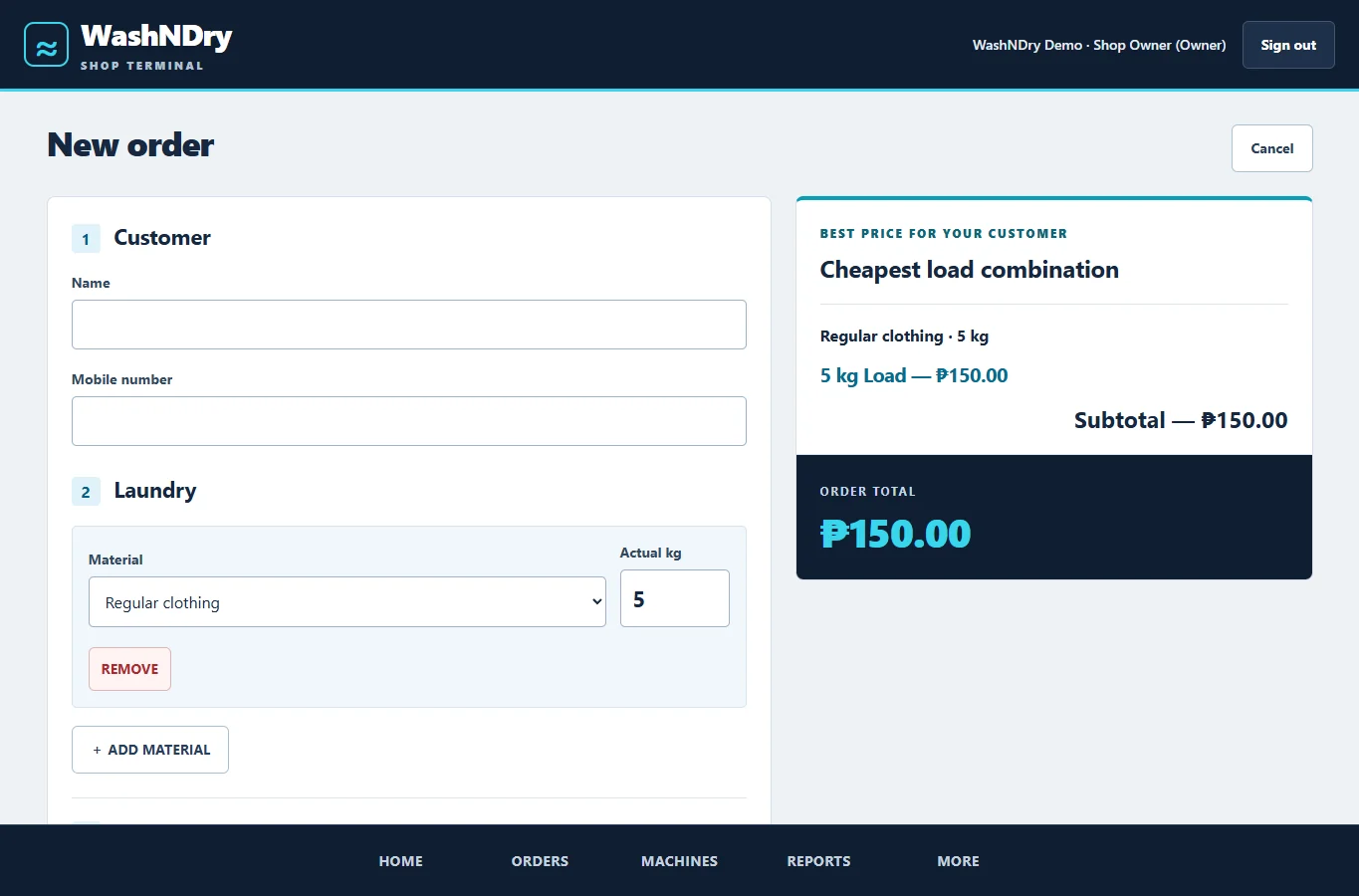Open the Material dropdown showing Regular clothing
The image size is (1359, 896).
347,602
